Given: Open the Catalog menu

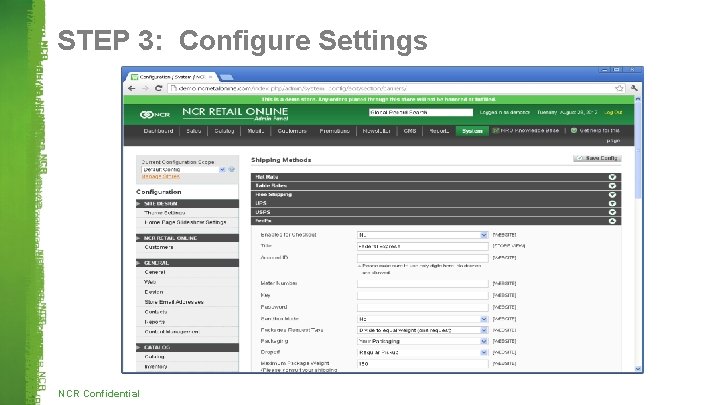Looking at the screenshot, I should click(x=224, y=131).
